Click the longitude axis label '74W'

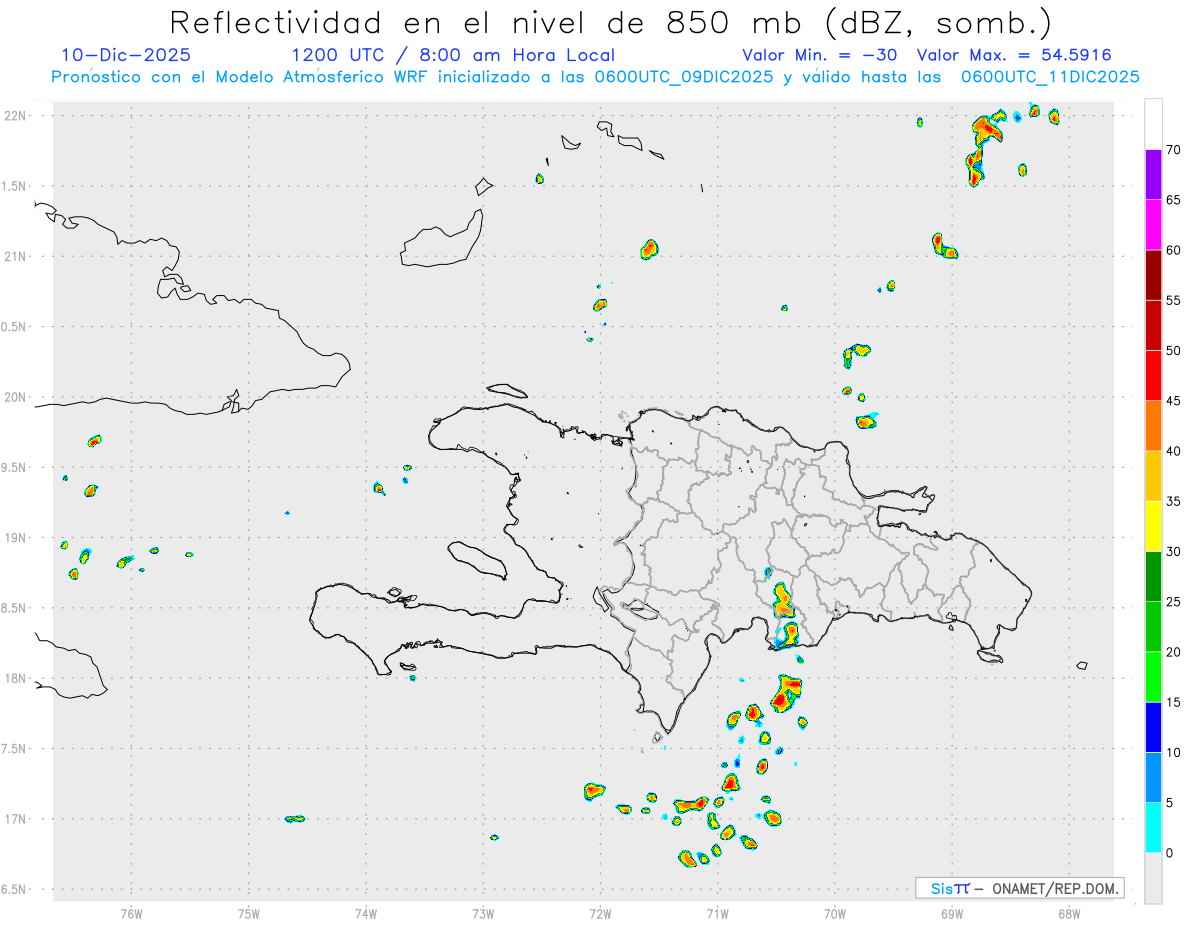[366, 913]
